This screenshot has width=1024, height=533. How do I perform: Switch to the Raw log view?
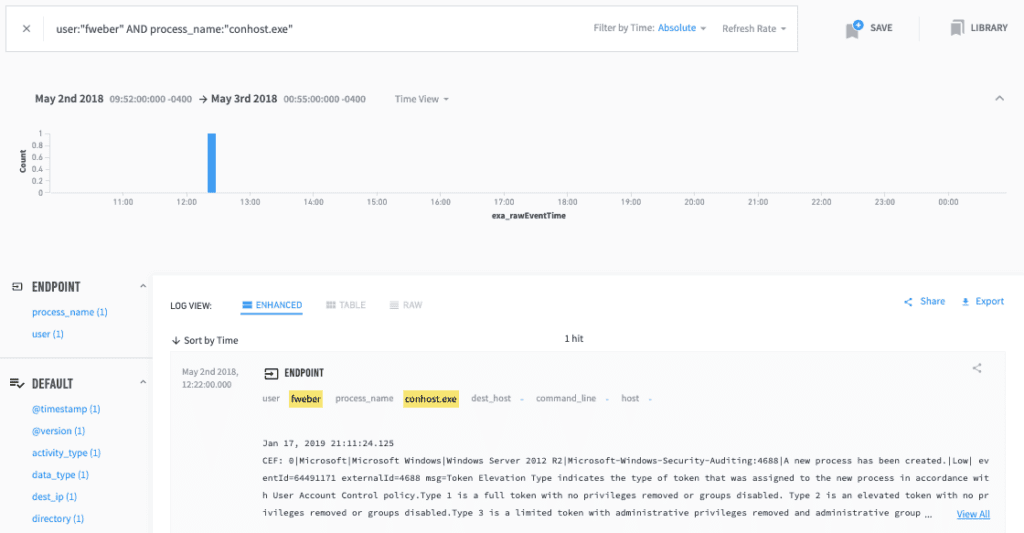406,305
